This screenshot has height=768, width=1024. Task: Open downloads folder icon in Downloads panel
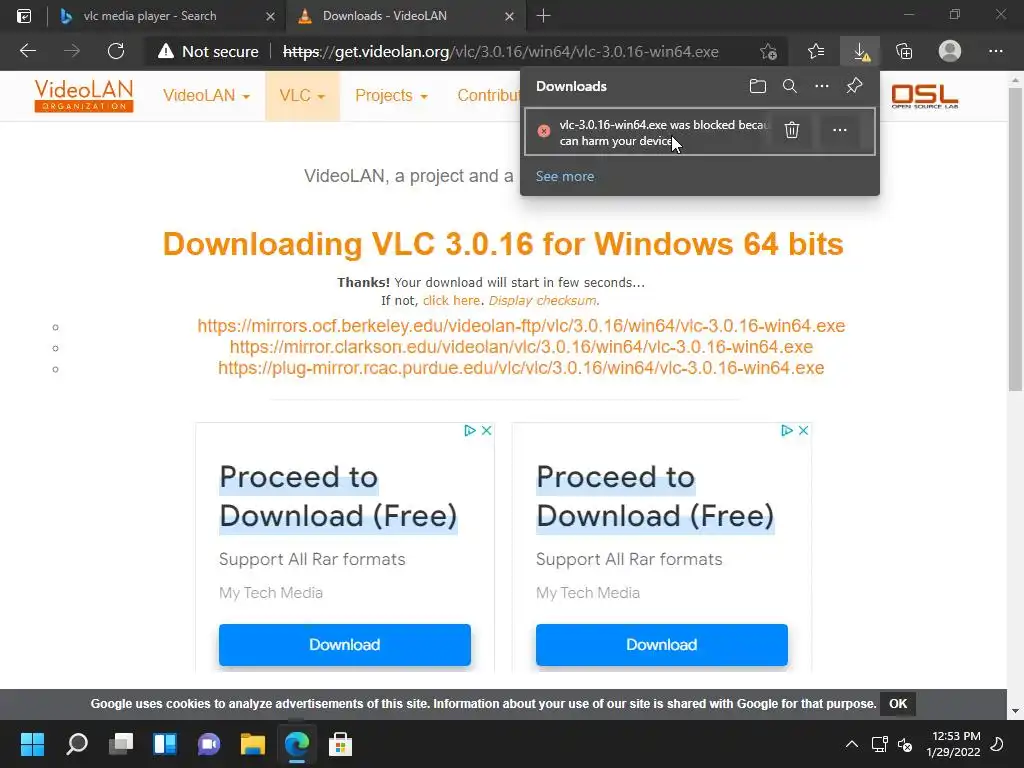758,86
